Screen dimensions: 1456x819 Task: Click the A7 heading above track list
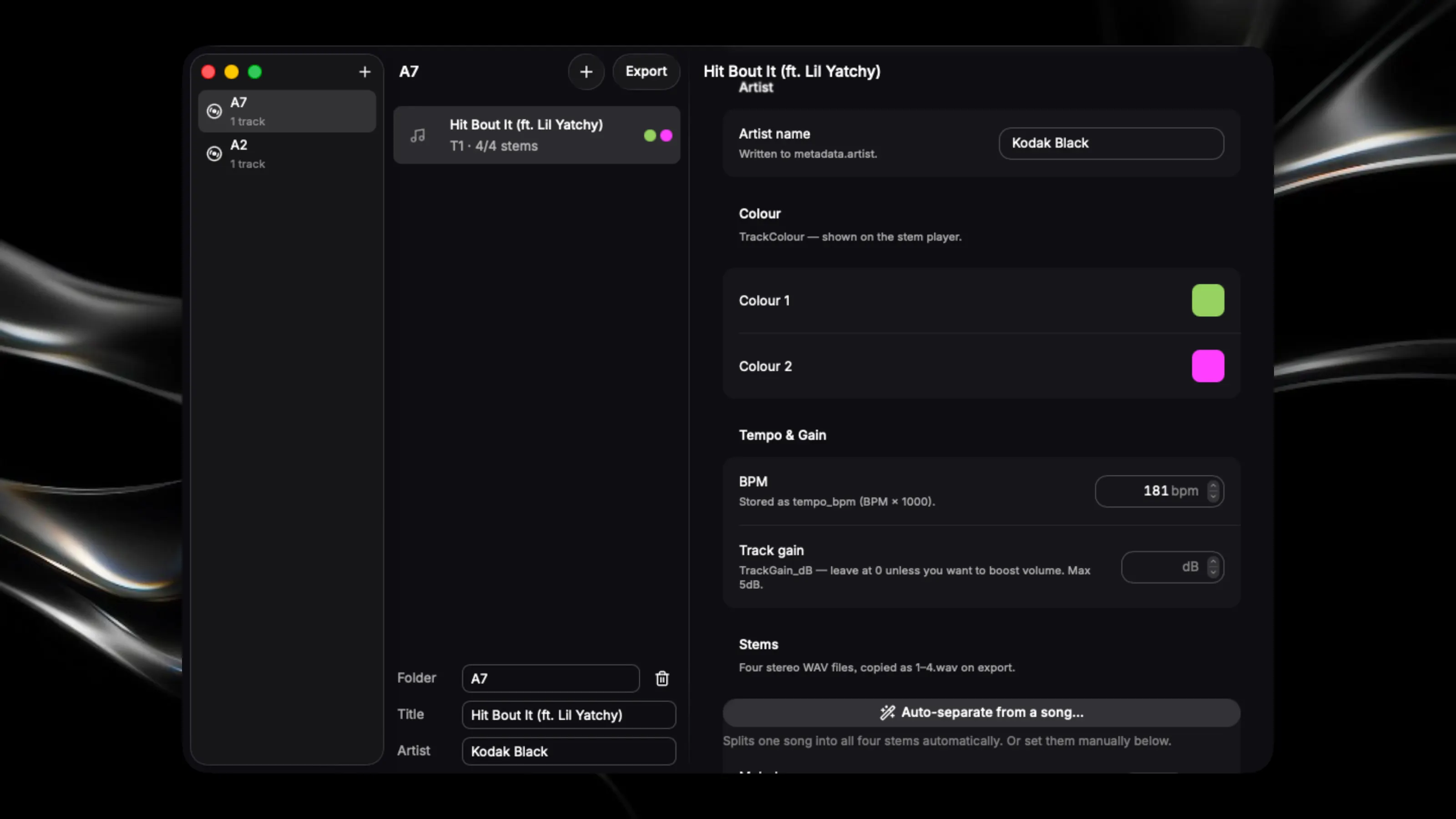point(409,72)
